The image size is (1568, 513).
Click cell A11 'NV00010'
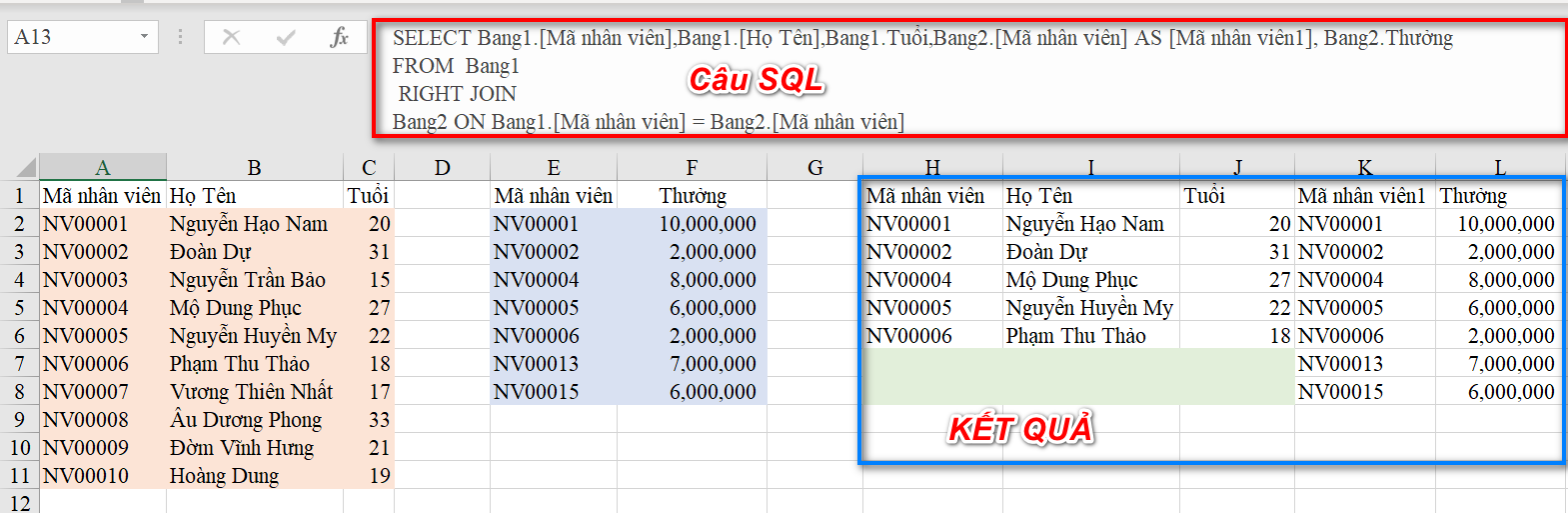click(x=103, y=475)
